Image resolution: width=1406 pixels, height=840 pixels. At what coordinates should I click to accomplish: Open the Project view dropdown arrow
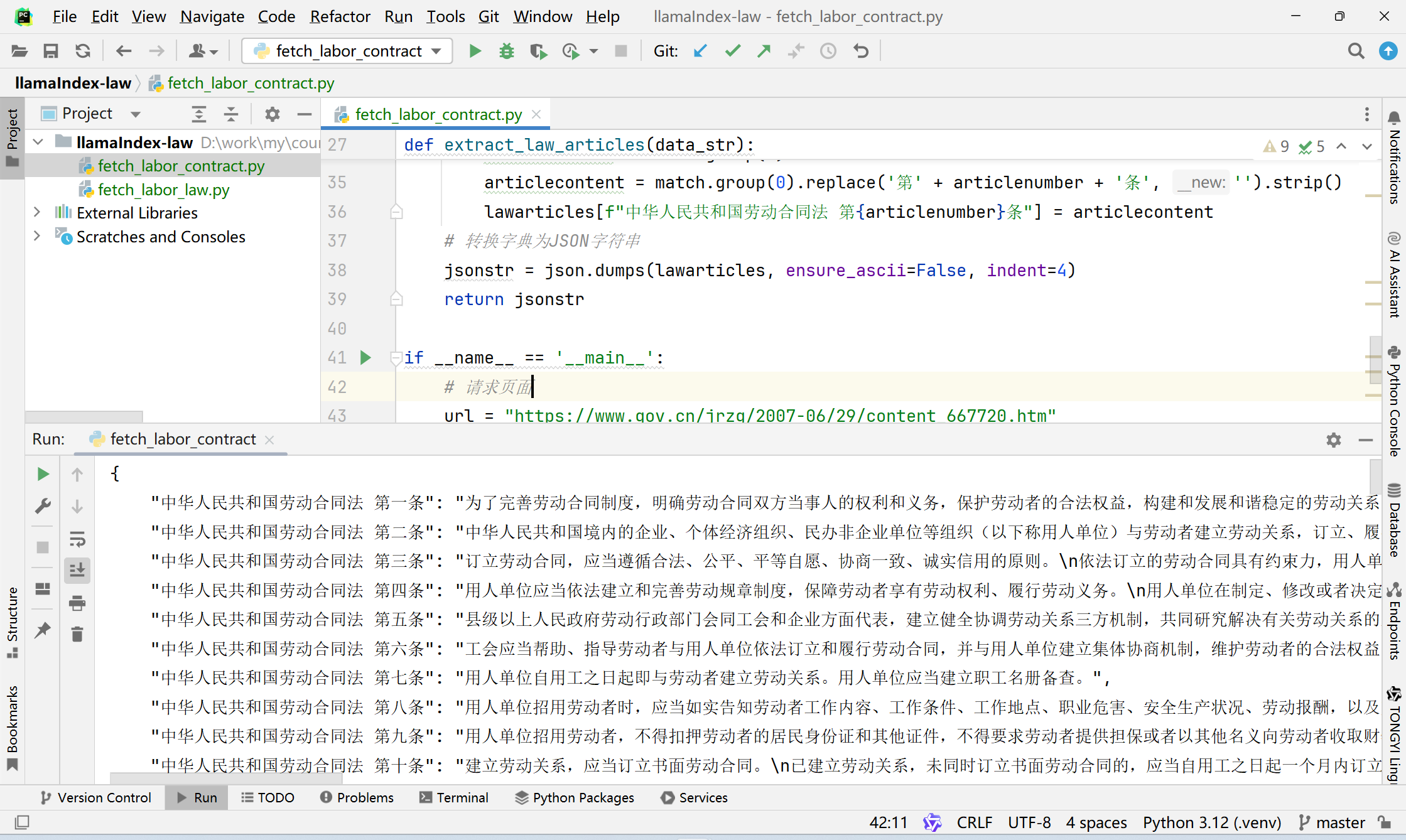click(136, 114)
